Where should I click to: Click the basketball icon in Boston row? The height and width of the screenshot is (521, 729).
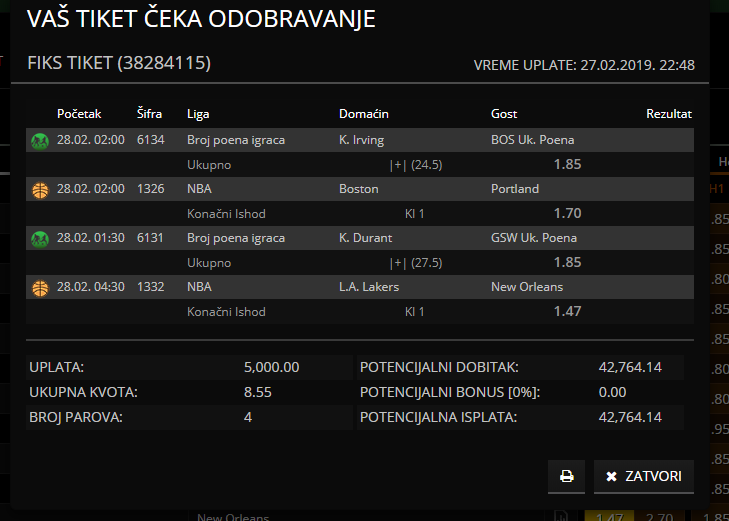tap(40, 190)
